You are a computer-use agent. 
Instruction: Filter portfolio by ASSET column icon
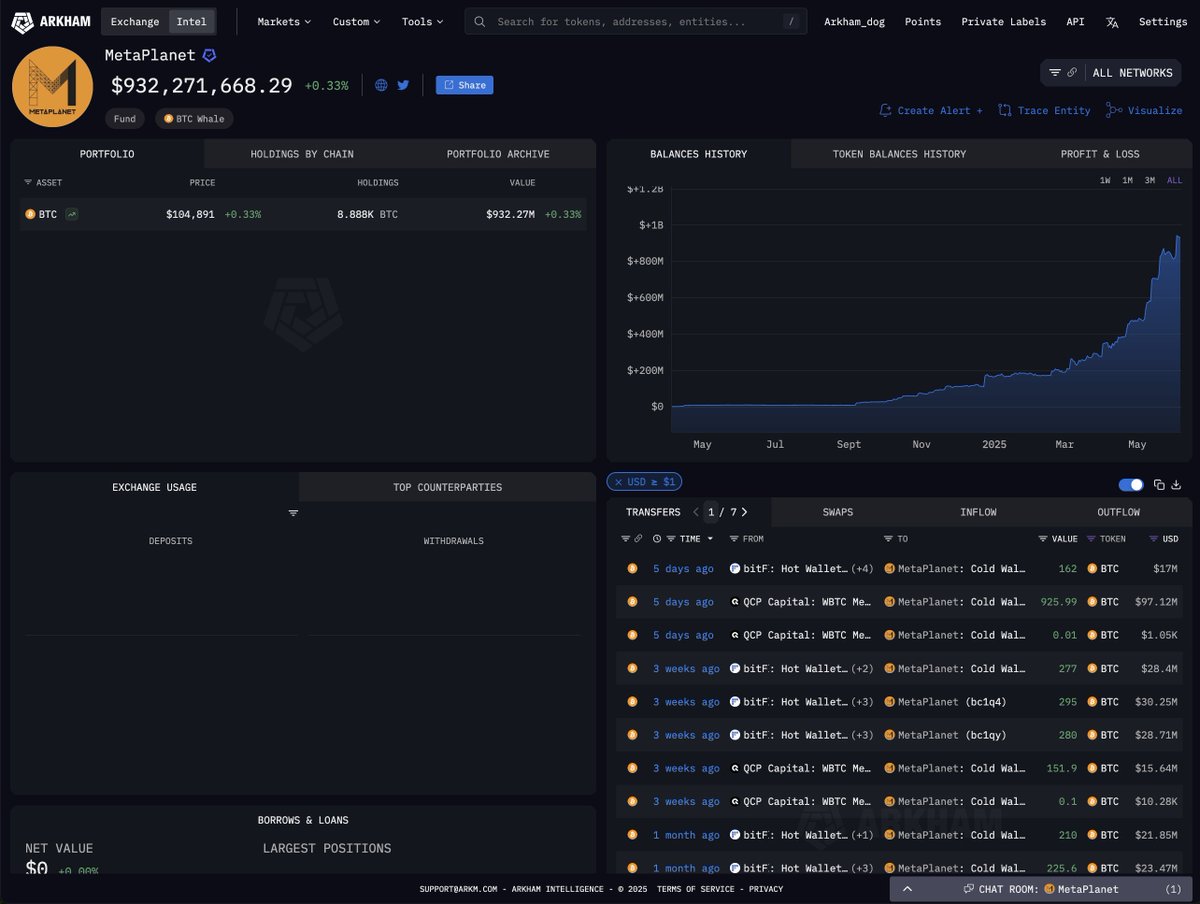(x=28, y=183)
